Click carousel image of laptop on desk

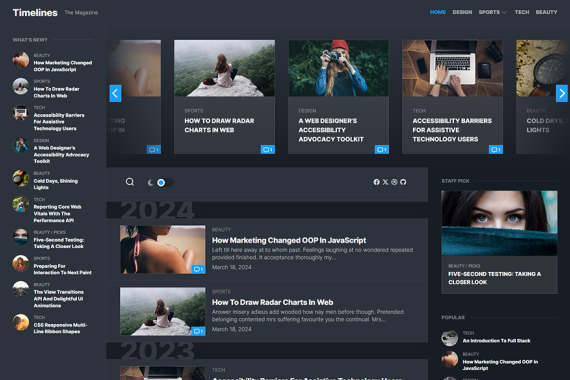[453, 68]
